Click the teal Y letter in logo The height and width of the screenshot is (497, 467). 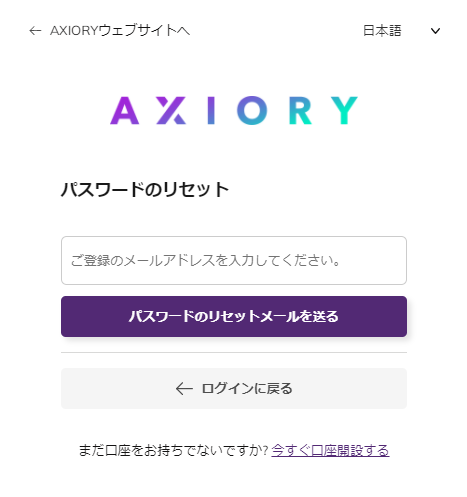(344, 111)
